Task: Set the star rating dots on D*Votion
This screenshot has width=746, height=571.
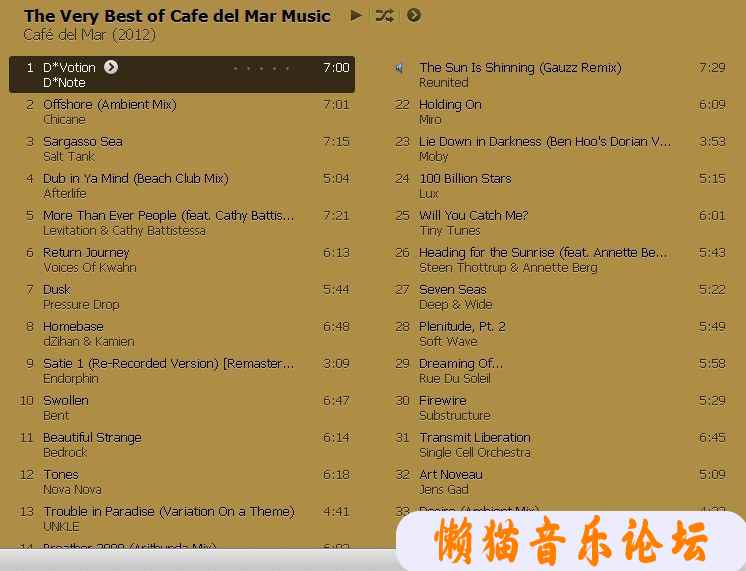Action: click(x=261, y=68)
